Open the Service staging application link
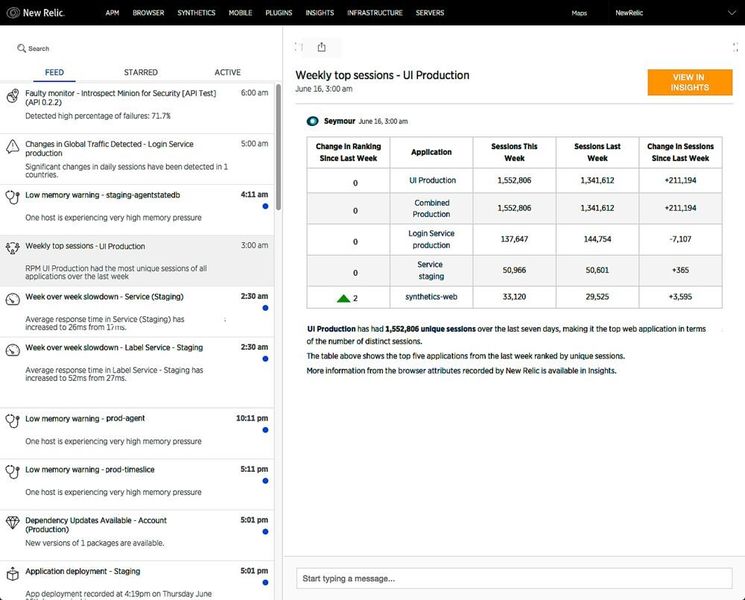Viewport: 745px width, 600px height. 431,270
